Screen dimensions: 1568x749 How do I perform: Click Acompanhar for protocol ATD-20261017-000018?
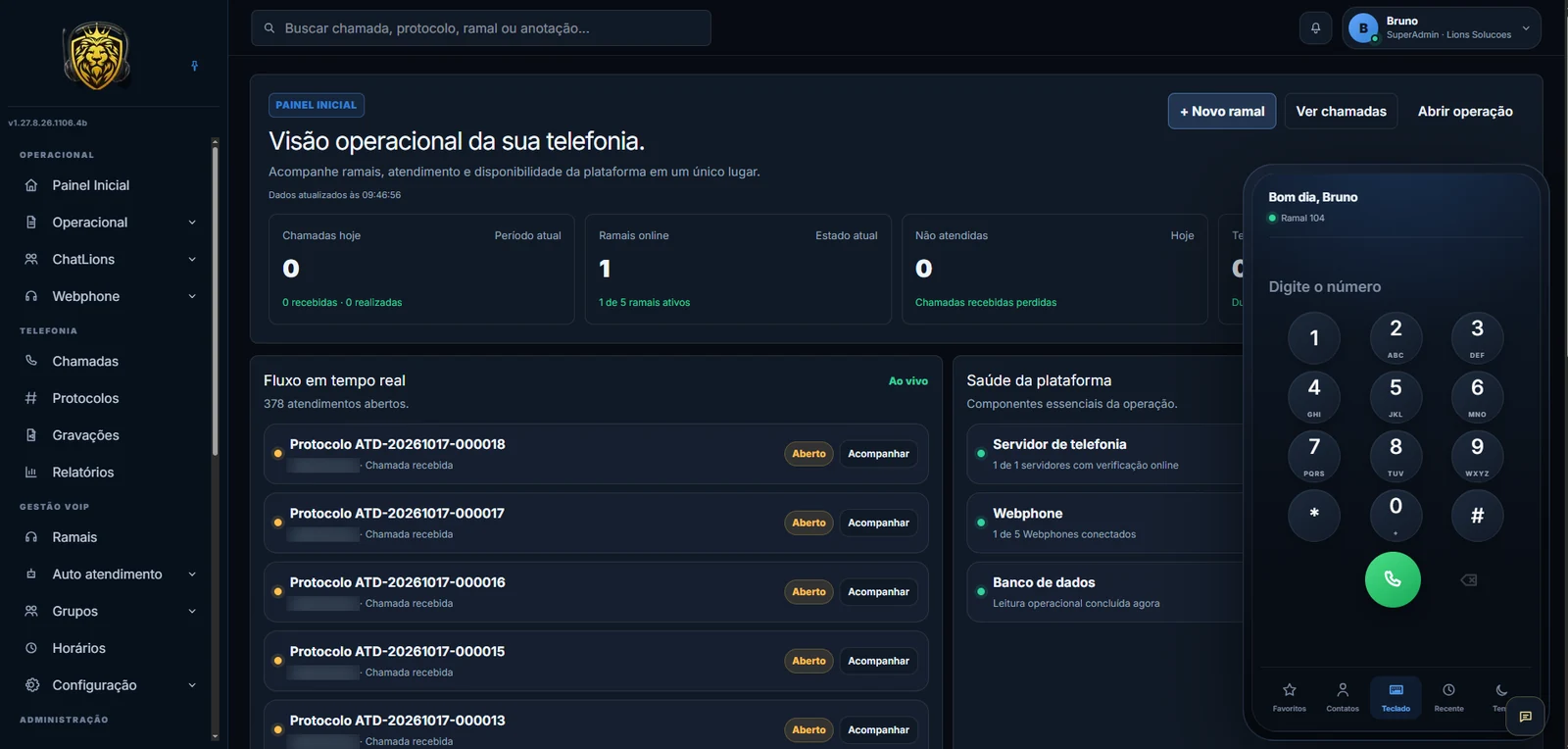pos(878,454)
